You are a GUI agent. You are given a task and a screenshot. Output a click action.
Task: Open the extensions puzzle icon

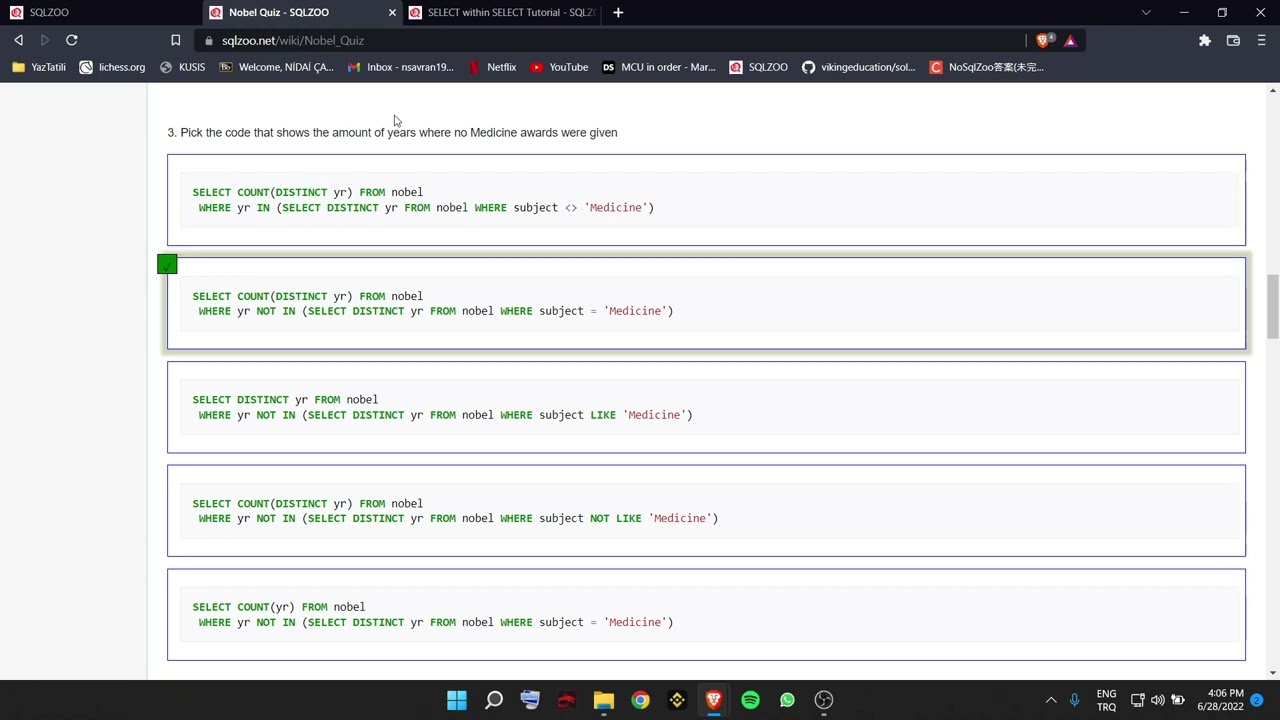coord(1205,40)
